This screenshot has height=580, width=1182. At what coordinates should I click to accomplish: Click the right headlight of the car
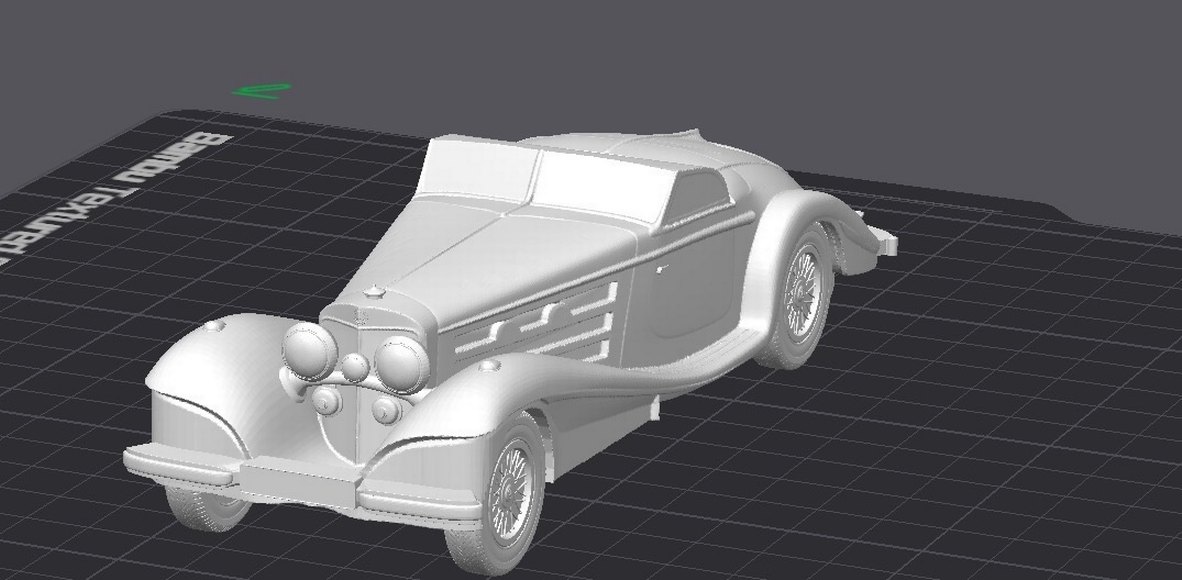tap(400, 362)
